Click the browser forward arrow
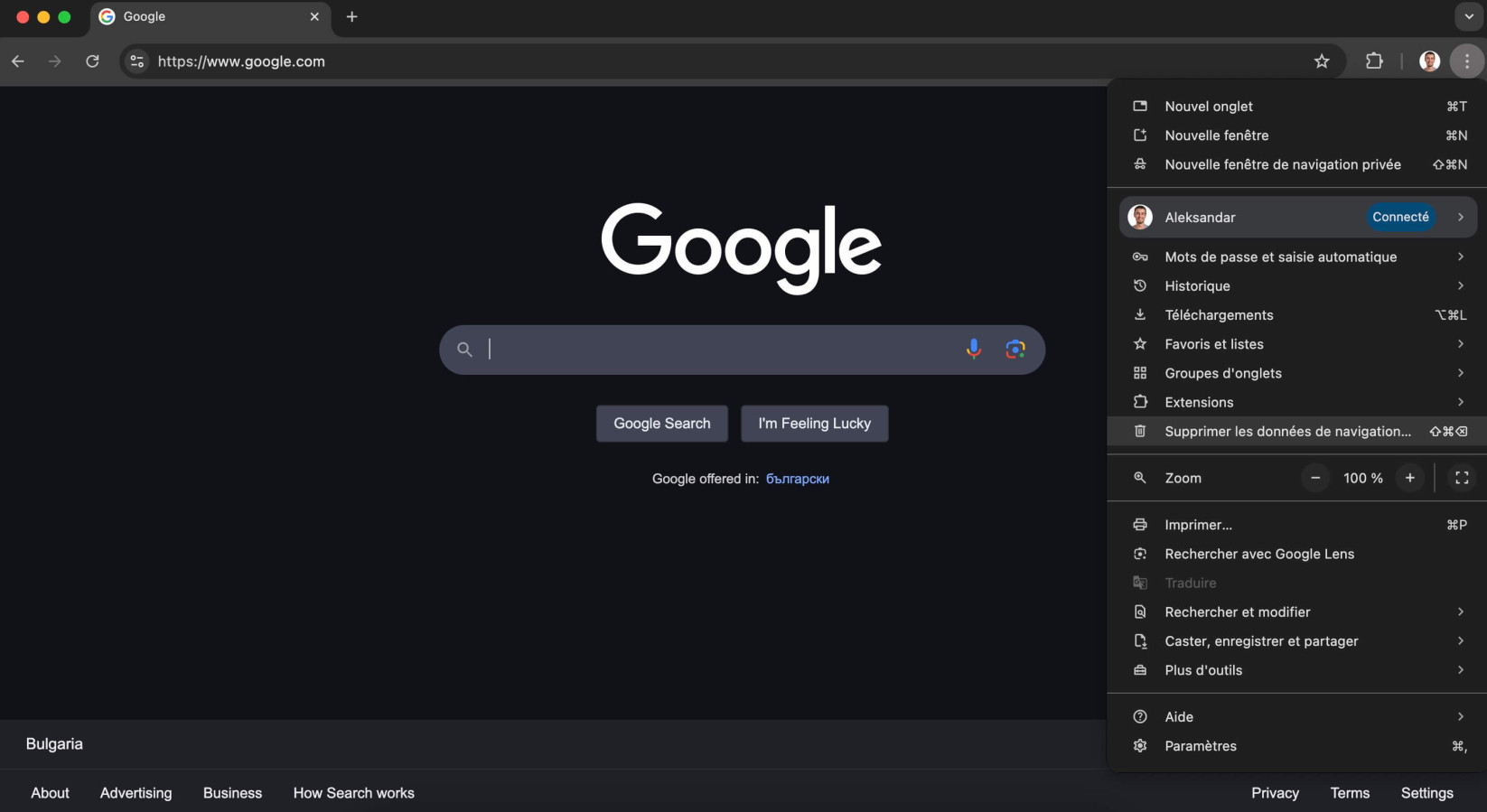Viewport: 1487px width, 812px height. [55, 61]
